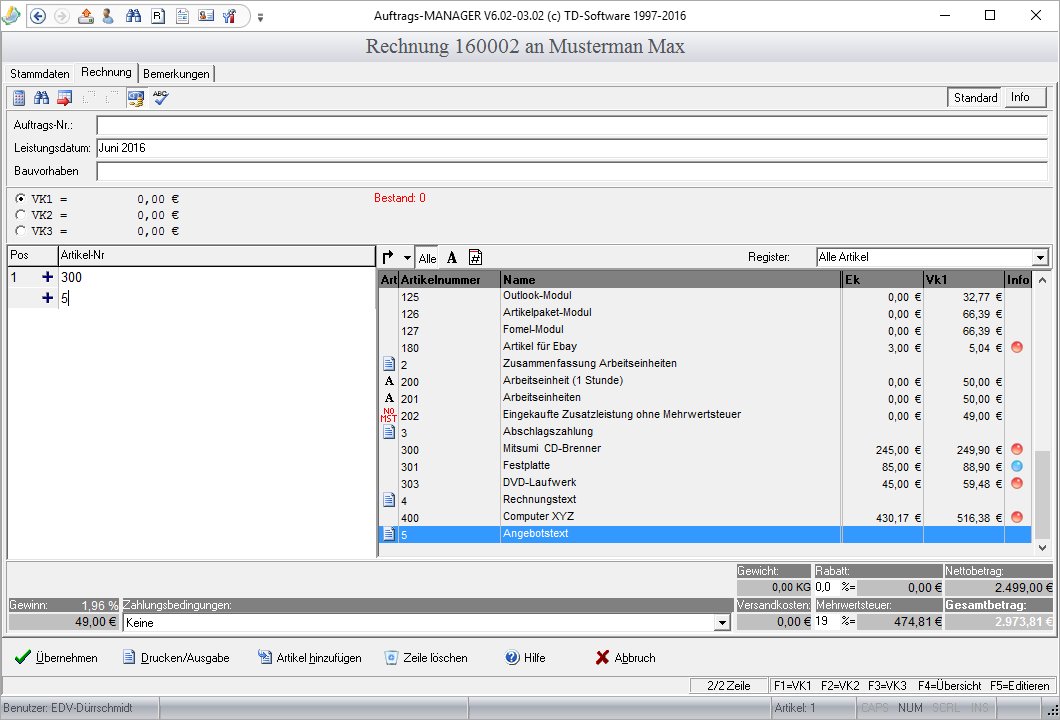Select the VK1 price radio button
This screenshot has height=720, width=1060.
point(20,199)
